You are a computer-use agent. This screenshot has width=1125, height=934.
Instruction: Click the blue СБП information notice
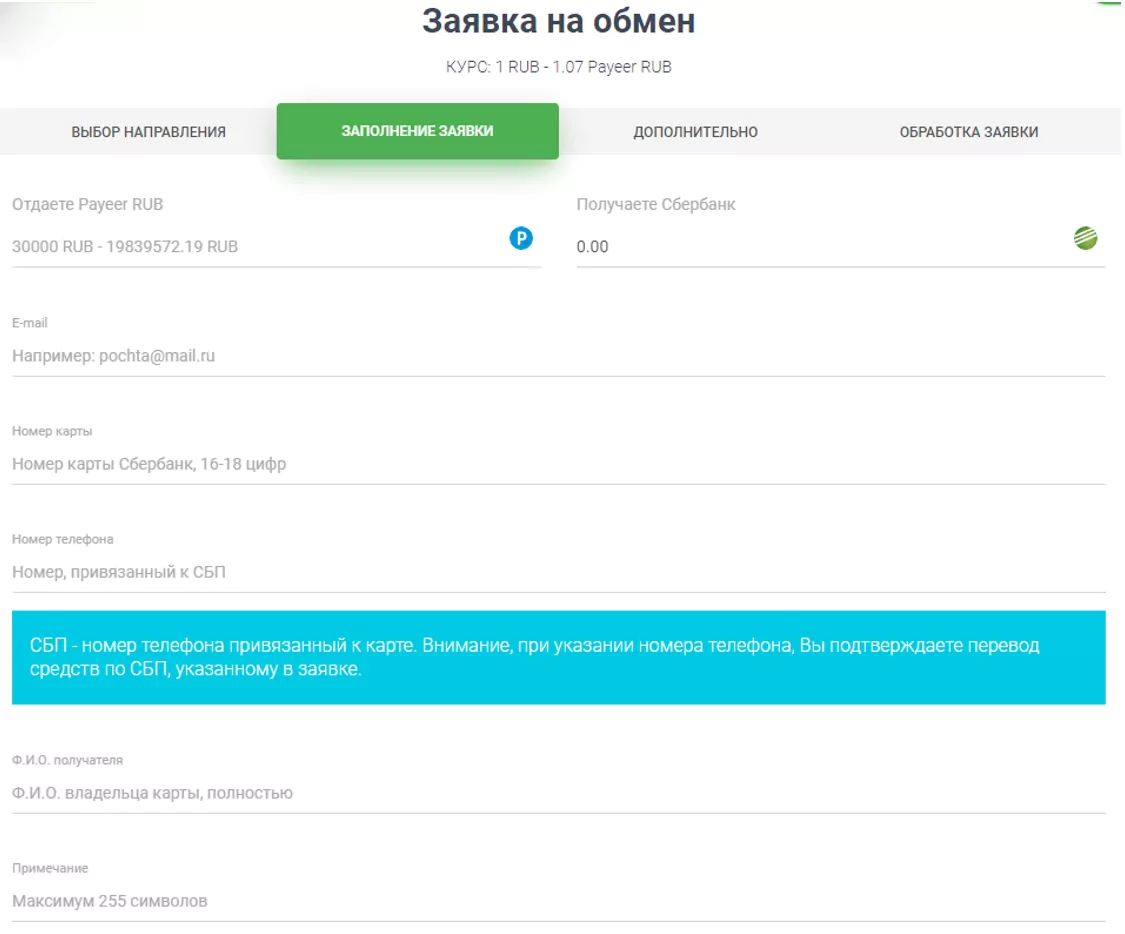(558, 657)
